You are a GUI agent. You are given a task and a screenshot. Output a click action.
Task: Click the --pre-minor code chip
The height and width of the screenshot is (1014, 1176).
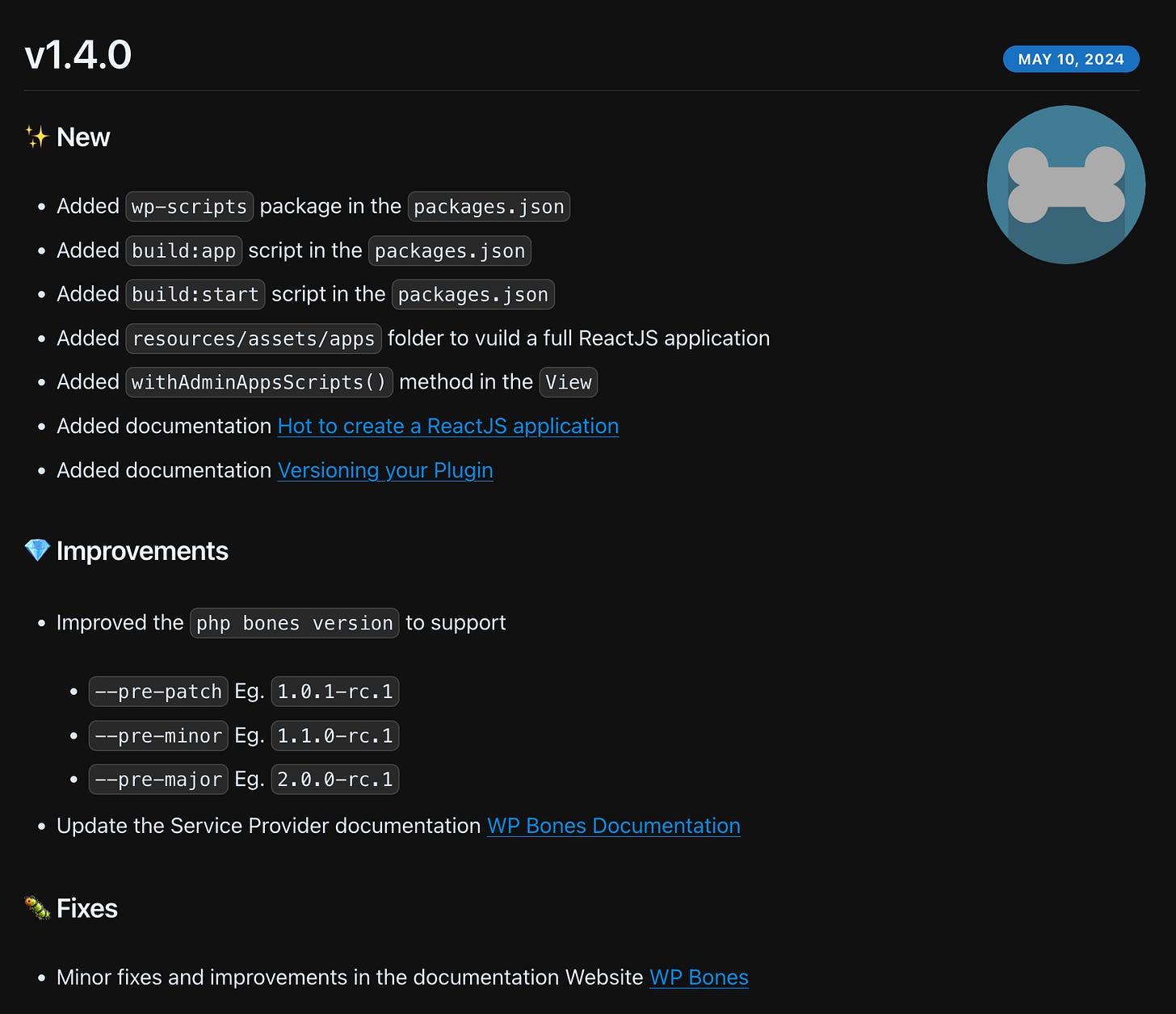158,735
